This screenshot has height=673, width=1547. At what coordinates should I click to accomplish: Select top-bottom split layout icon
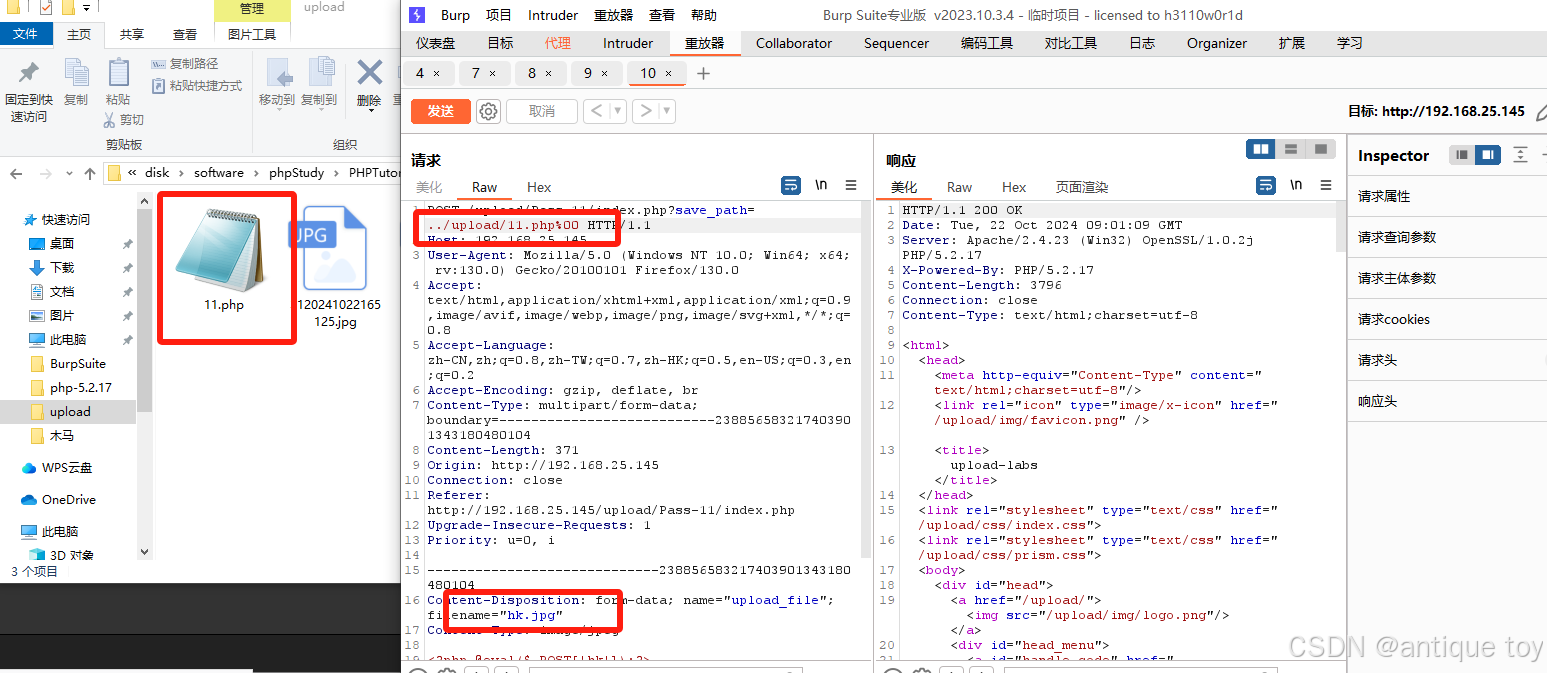[x=1291, y=149]
